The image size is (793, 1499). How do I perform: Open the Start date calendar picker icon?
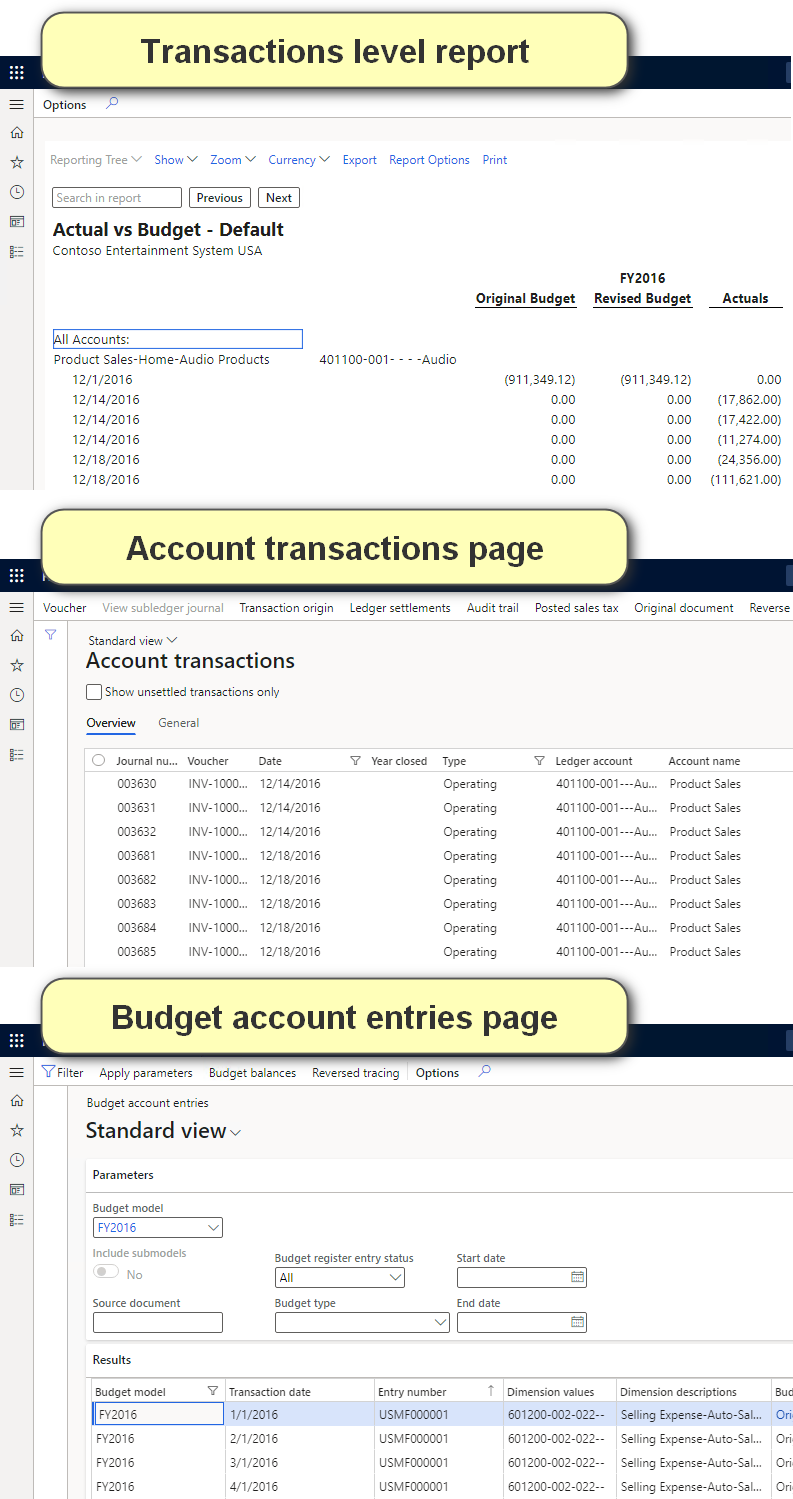(577, 1277)
